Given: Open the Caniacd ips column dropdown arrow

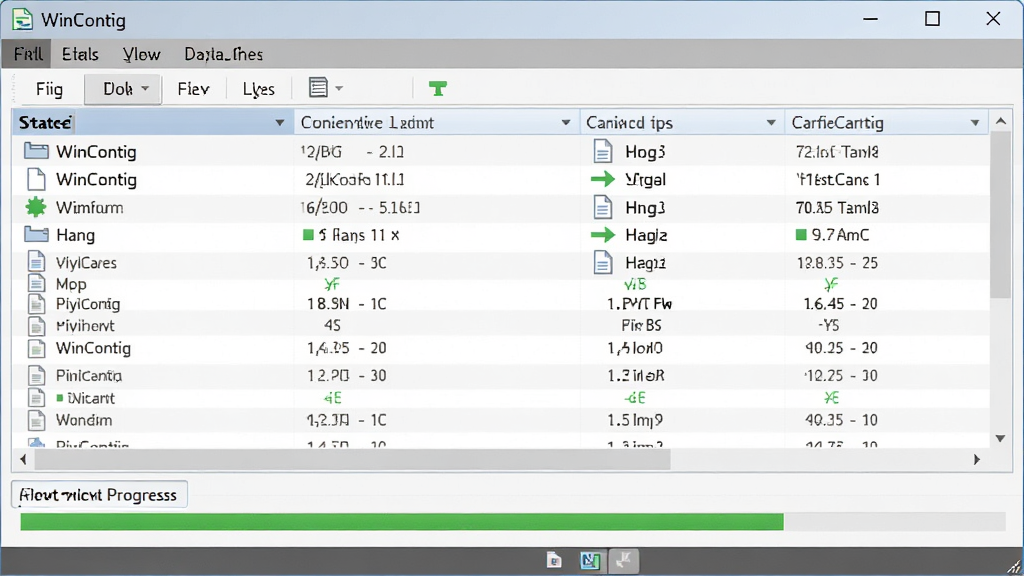Looking at the screenshot, I should point(771,123).
